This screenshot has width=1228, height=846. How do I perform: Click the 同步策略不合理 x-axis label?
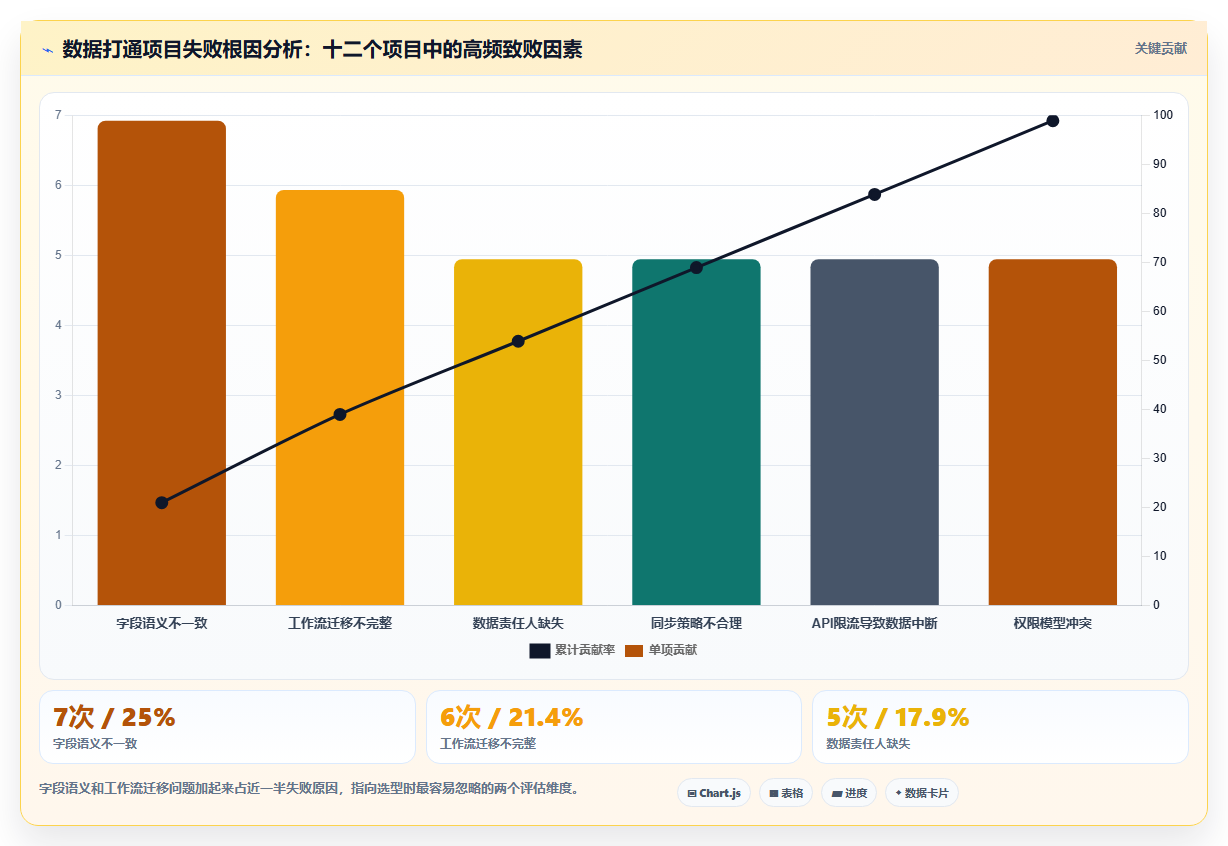click(x=697, y=623)
